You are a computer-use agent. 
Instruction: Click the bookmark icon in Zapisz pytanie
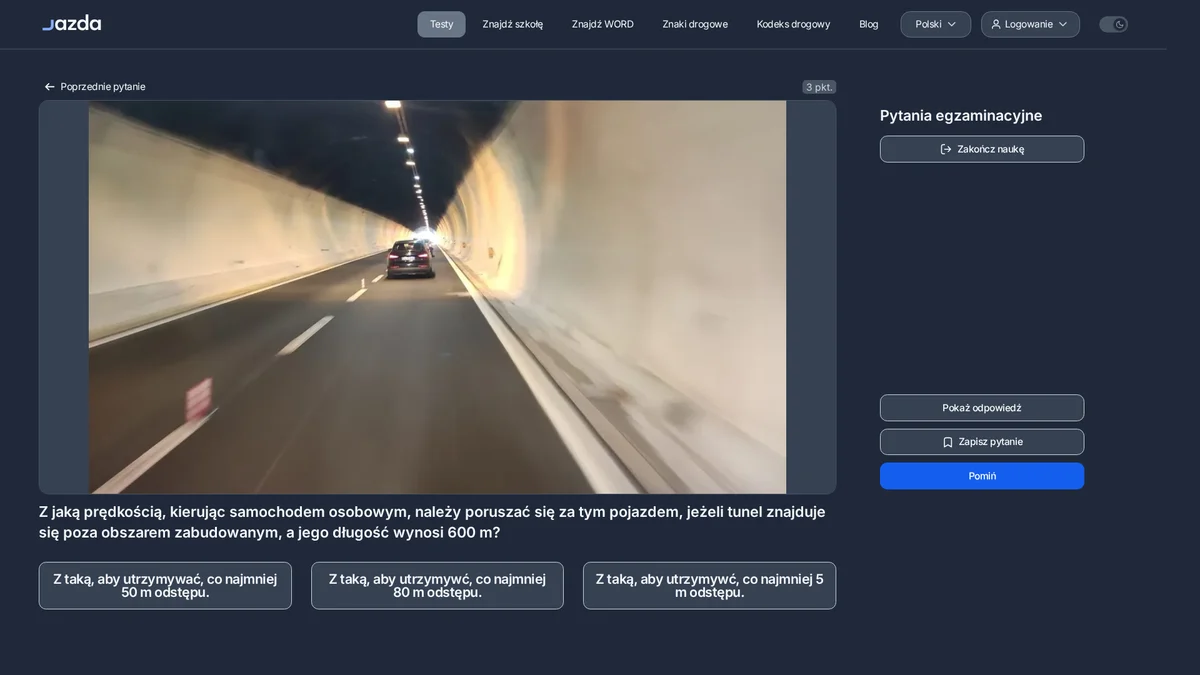[x=948, y=442]
